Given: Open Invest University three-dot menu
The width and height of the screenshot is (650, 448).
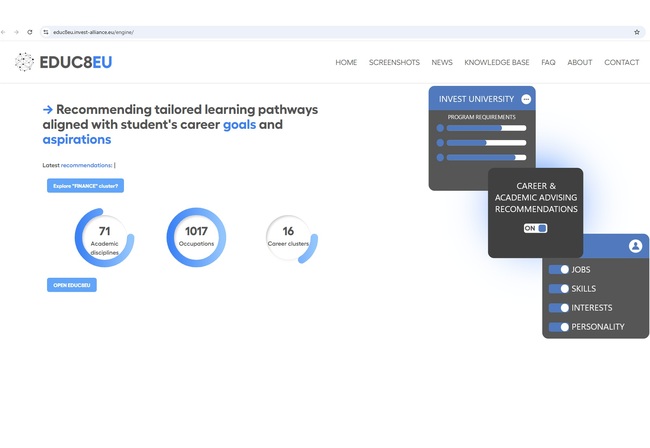Looking at the screenshot, I should (x=526, y=99).
